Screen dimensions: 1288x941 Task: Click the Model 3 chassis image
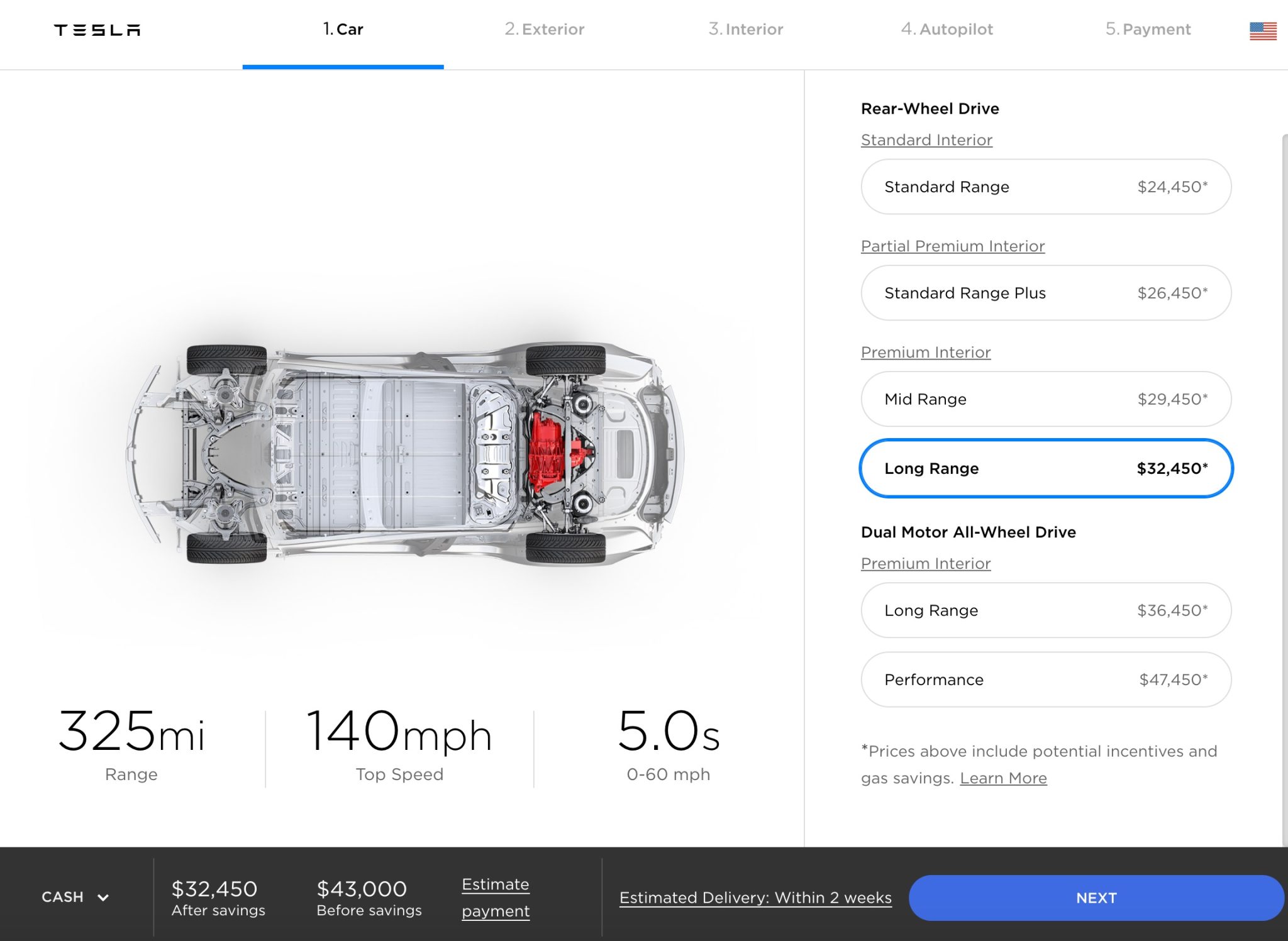[x=406, y=453]
